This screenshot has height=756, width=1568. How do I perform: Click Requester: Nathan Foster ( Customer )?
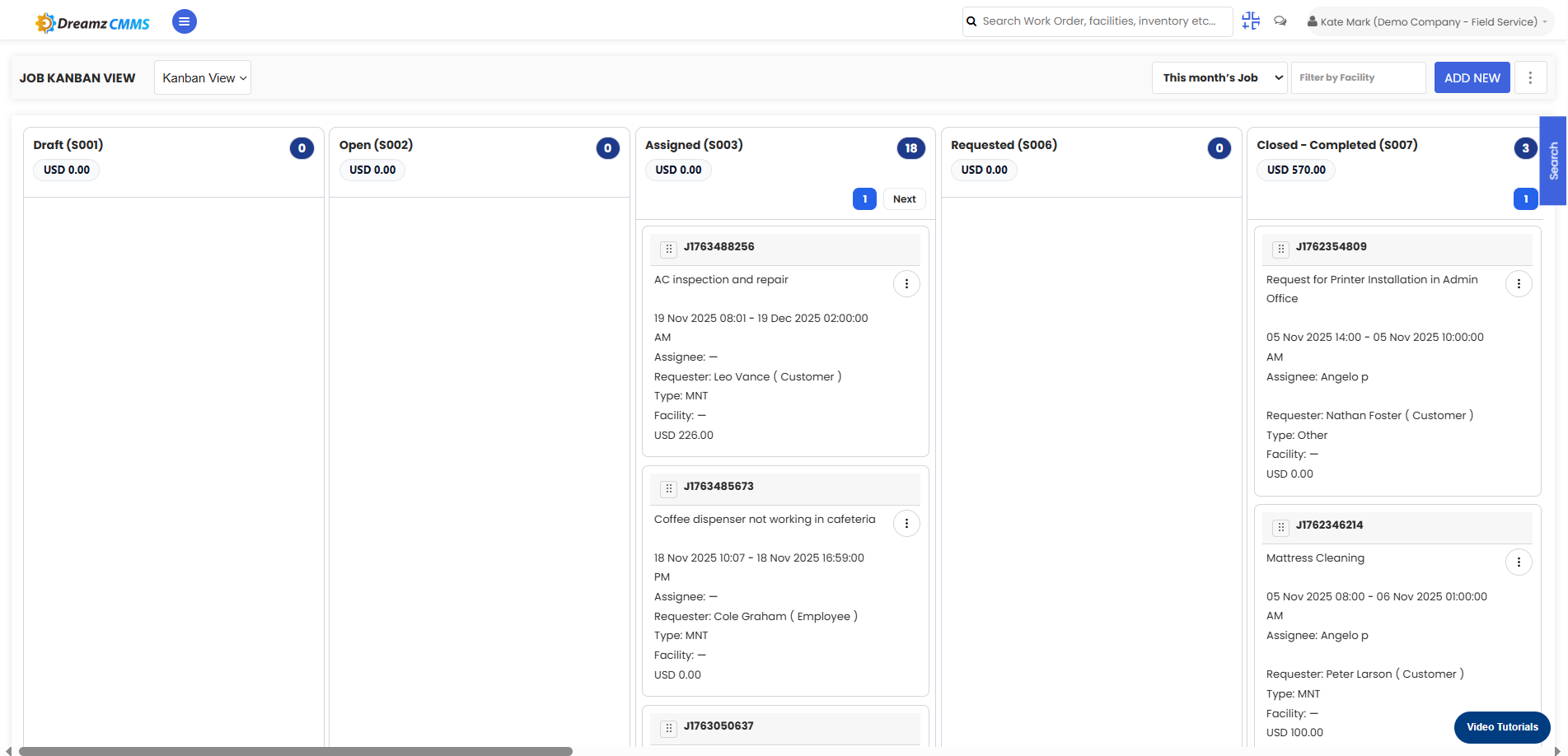click(1369, 416)
